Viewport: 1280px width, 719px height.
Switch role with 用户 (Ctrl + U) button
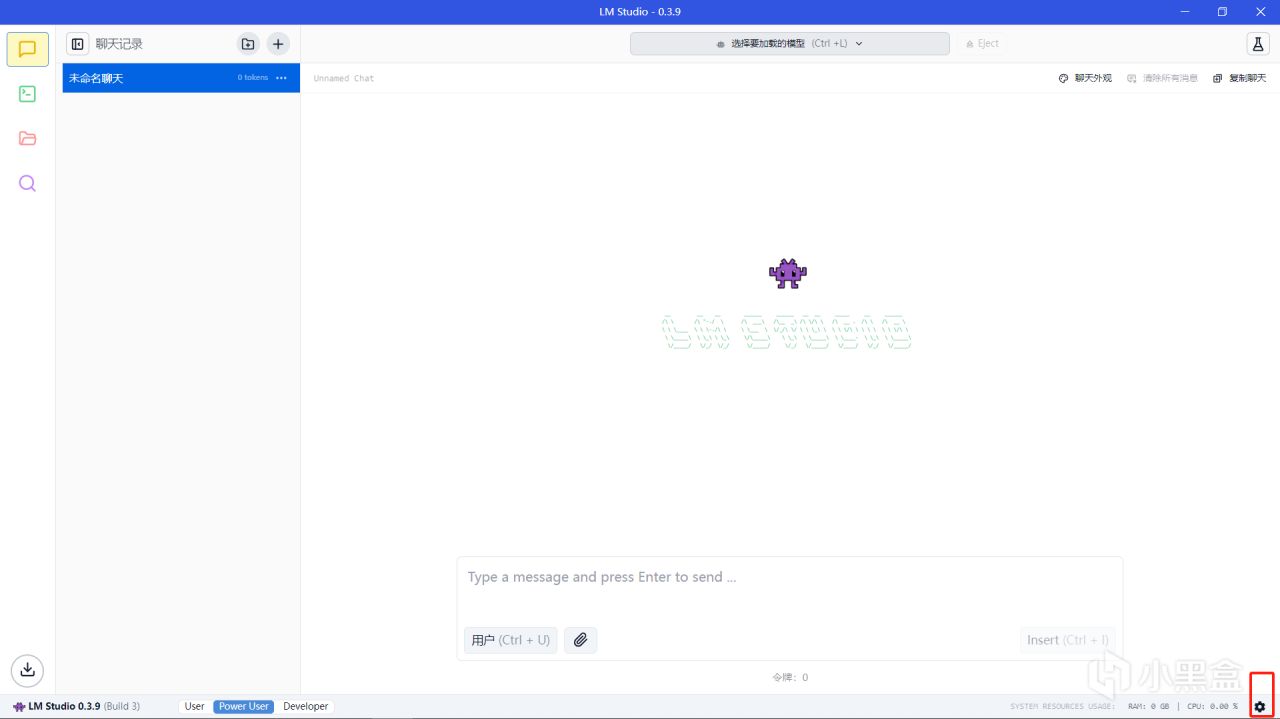[x=511, y=640]
